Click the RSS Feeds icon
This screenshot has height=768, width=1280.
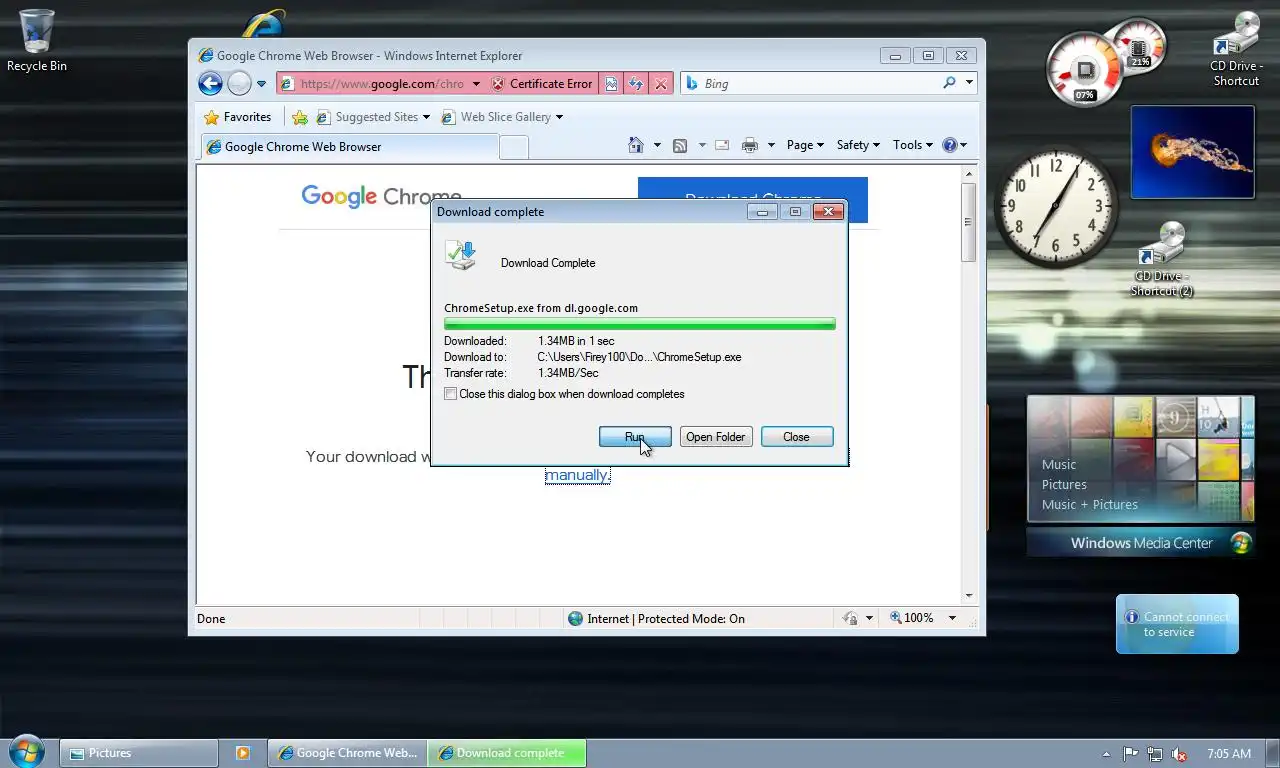(680, 145)
